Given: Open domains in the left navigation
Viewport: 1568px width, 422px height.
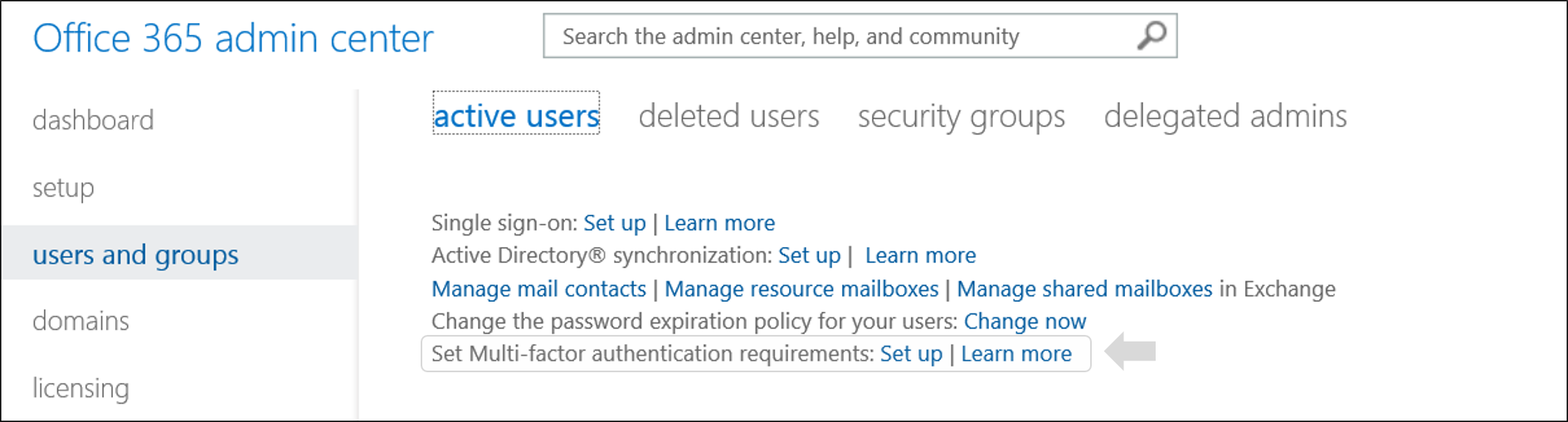Looking at the screenshot, I should click(x=80, y=321).
